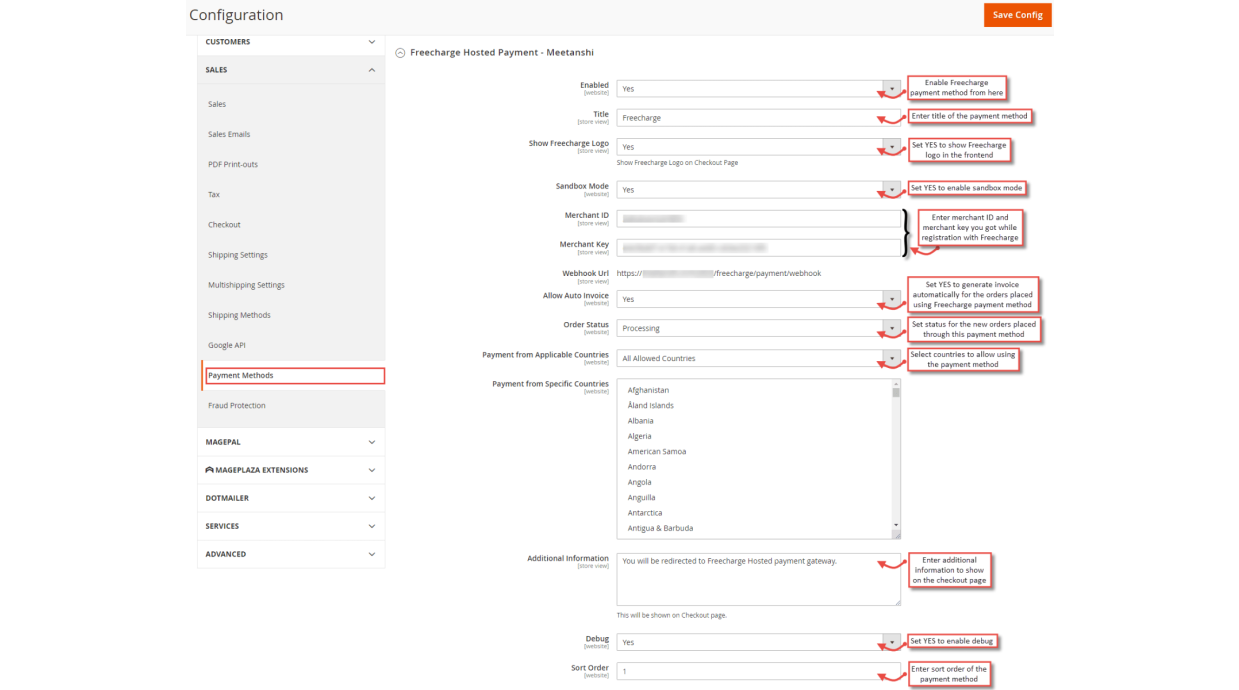Select Algeria in the countries list
This screenshot has width=1239, height=690.
pos(755,436)
